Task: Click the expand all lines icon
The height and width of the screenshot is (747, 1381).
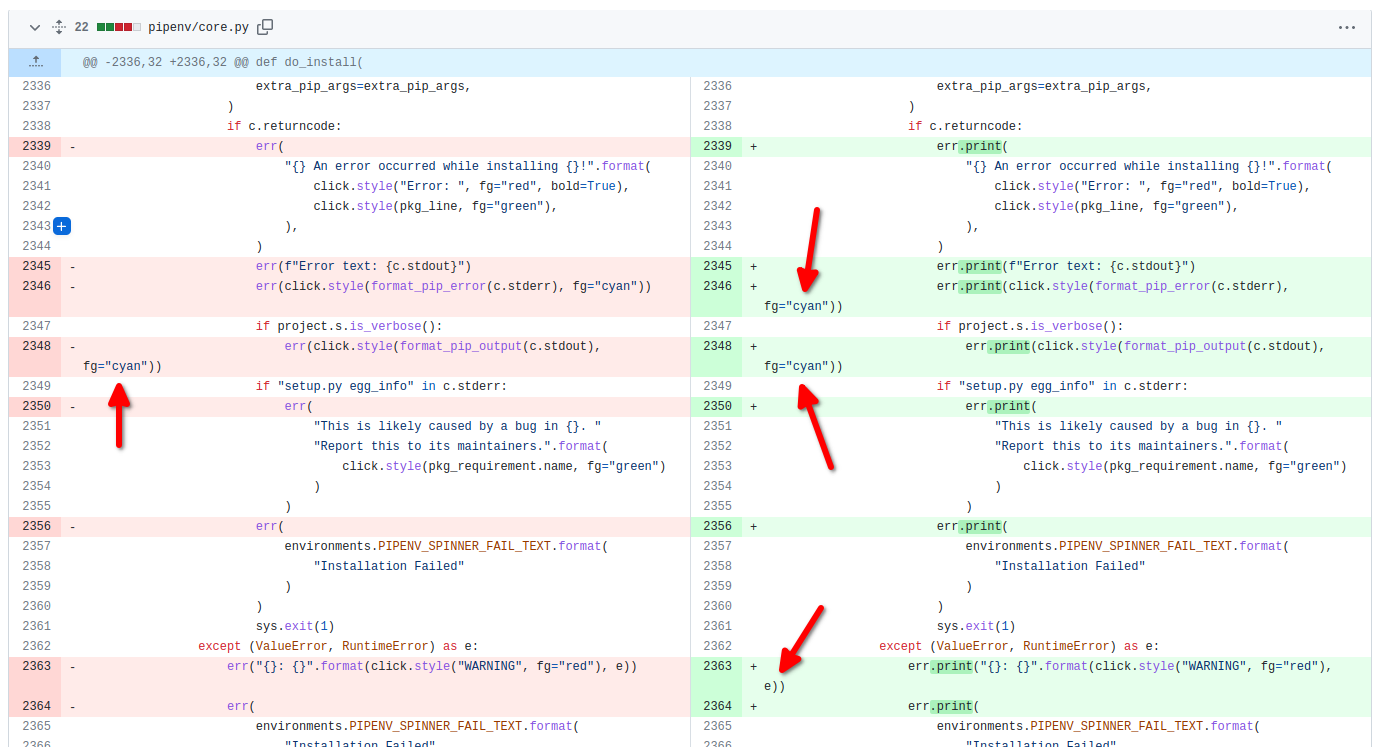Action: click(58, 28)
